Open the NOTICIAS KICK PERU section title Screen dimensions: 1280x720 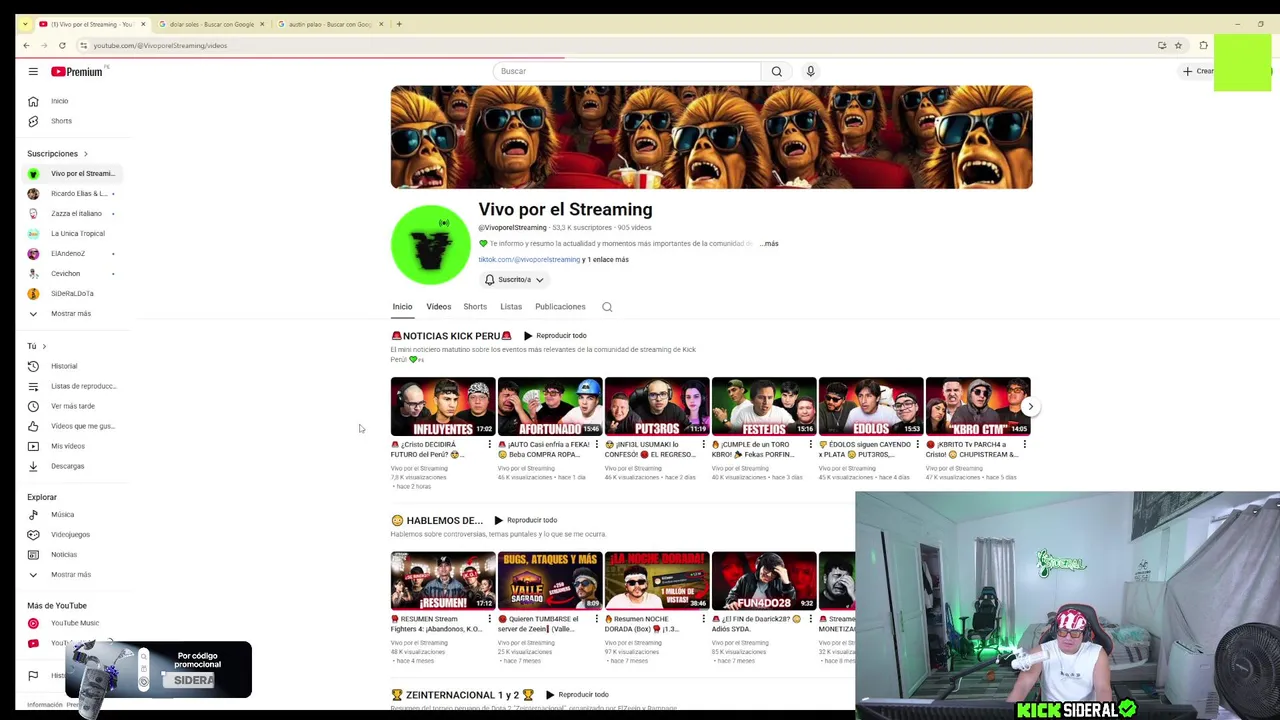451,336
